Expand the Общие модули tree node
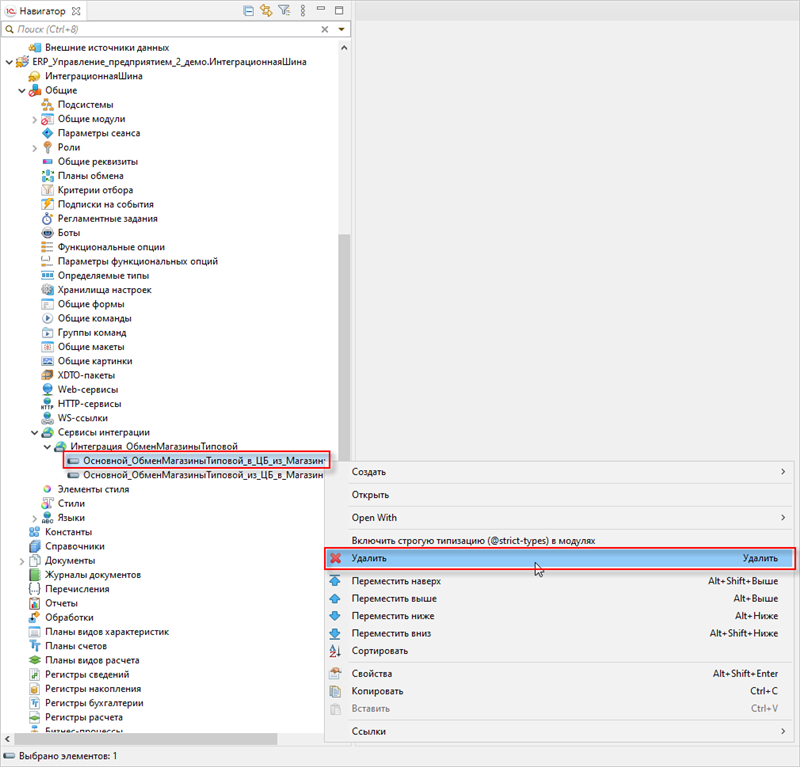Screen dimensions: 800x767 click(34, 119)
